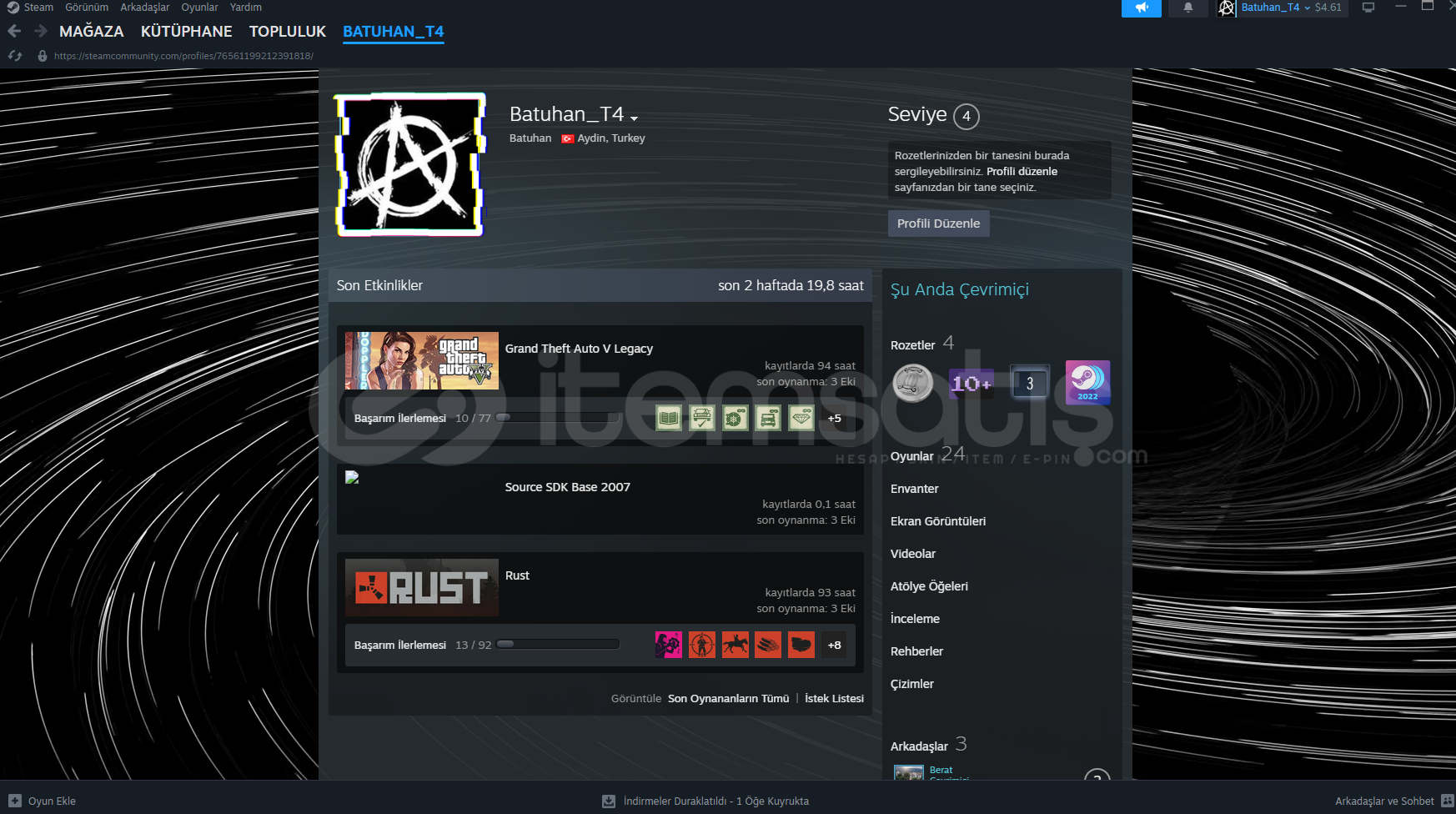
Task: Open the last orange Rust achievement icon
Action: tap(801, 645)
